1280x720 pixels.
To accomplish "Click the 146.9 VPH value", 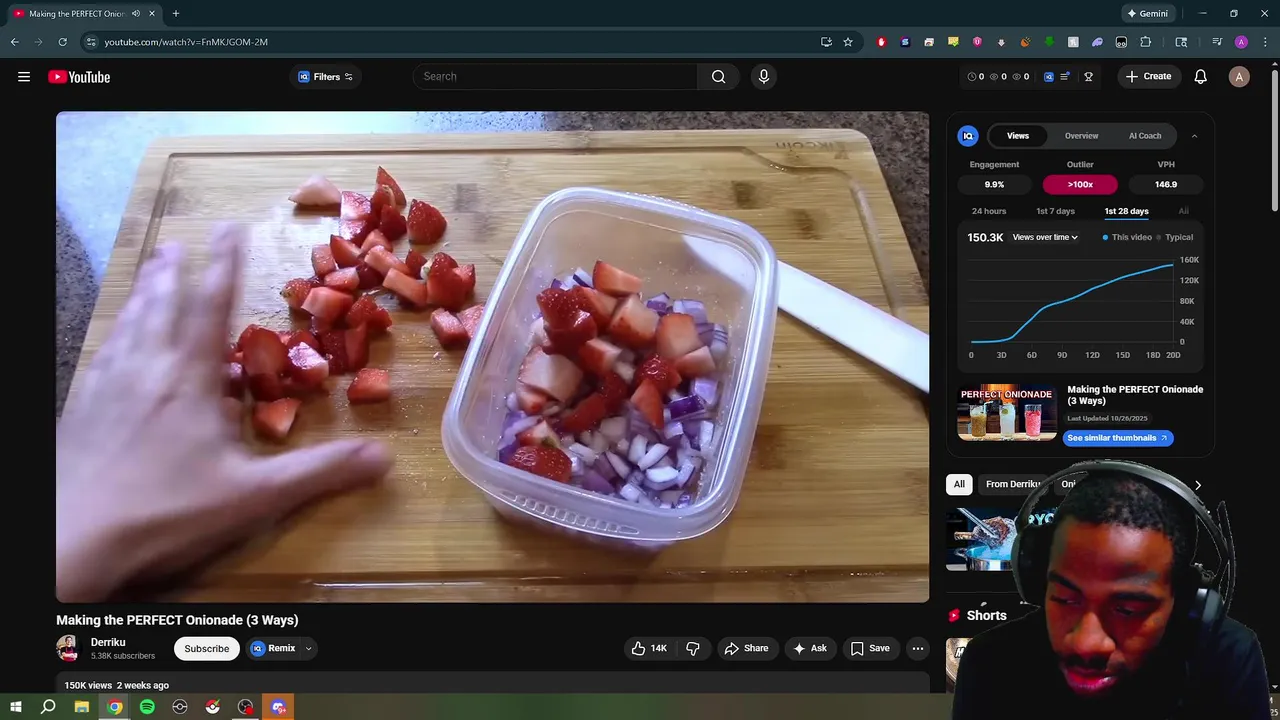I will point(1166,184).
